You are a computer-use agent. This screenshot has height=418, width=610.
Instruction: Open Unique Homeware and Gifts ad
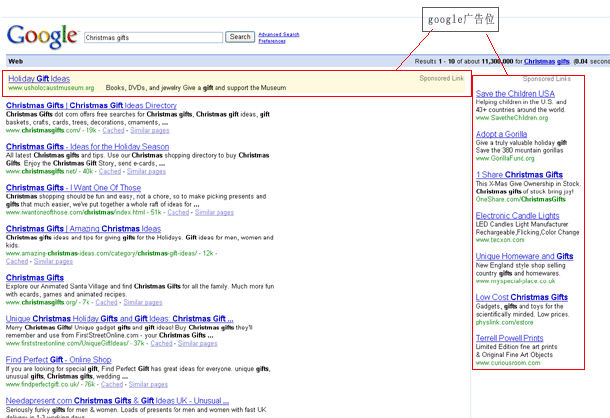tap(524, 256)
